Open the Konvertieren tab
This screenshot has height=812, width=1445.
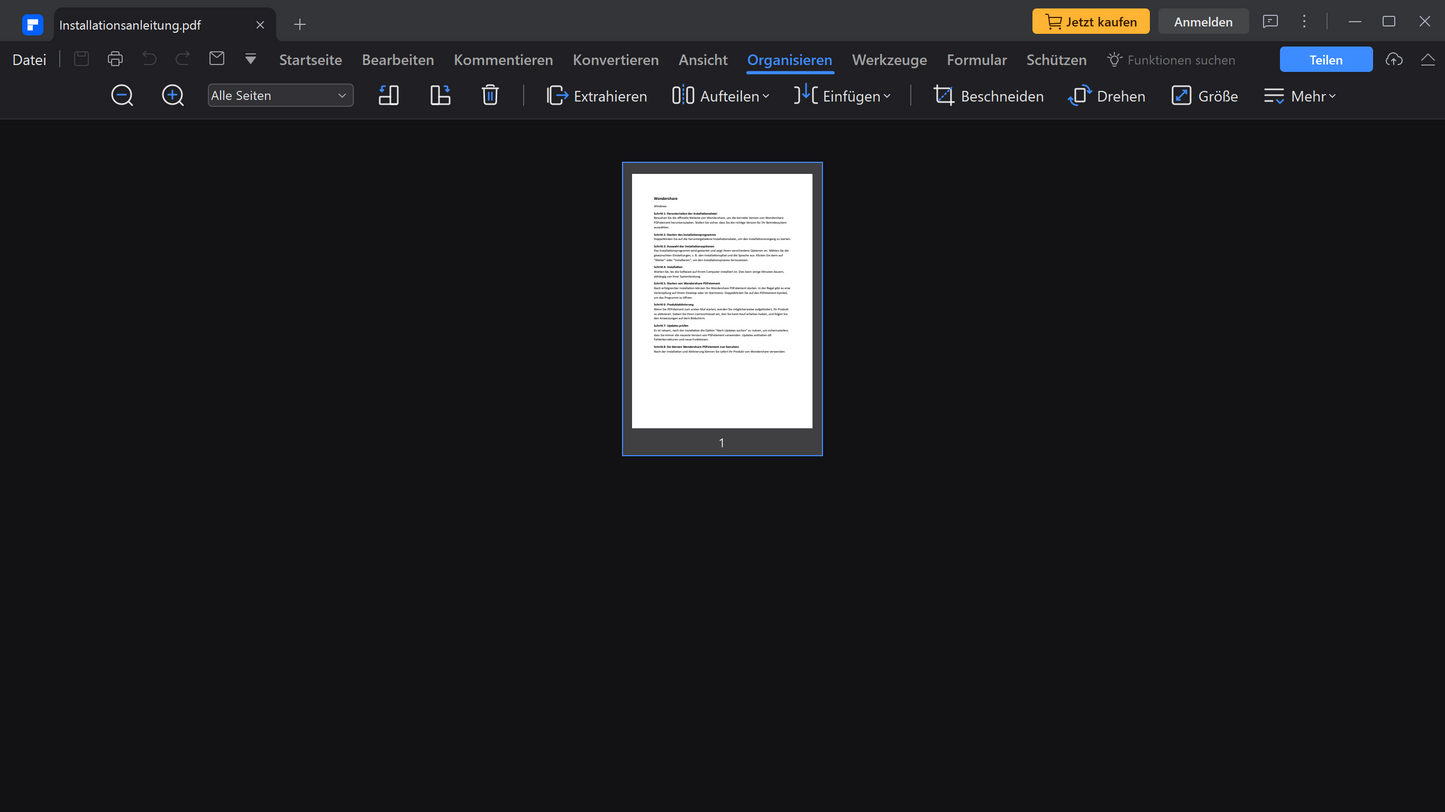[x=615, y=60]
